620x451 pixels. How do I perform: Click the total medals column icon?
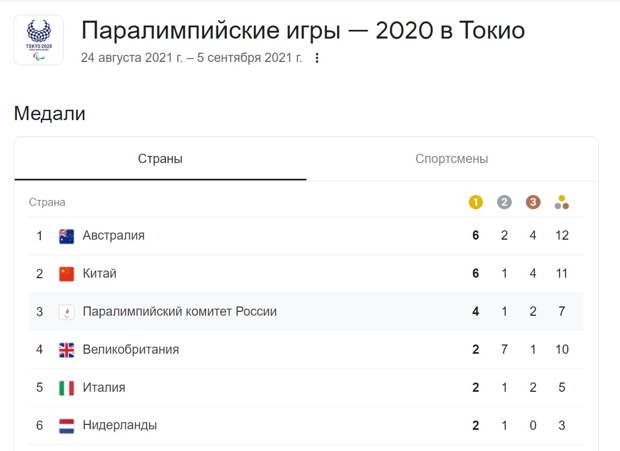[561, 202]
